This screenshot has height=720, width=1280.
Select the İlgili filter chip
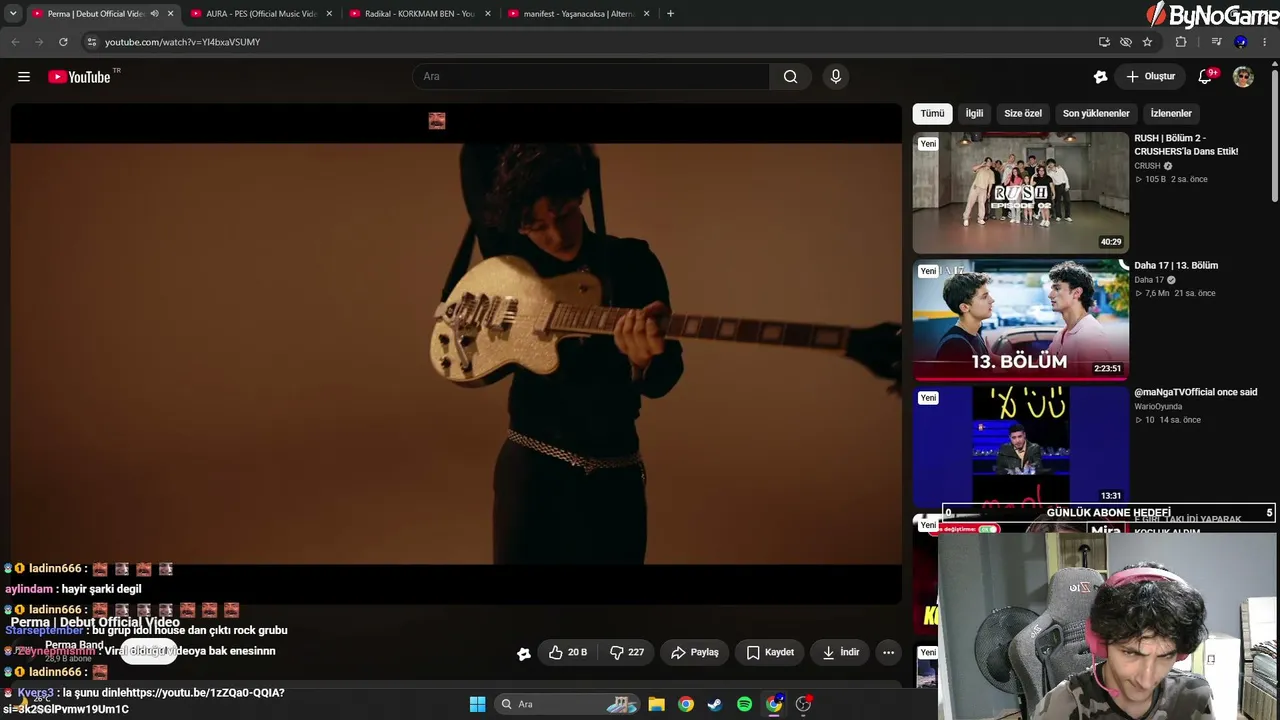click(974, 114)
